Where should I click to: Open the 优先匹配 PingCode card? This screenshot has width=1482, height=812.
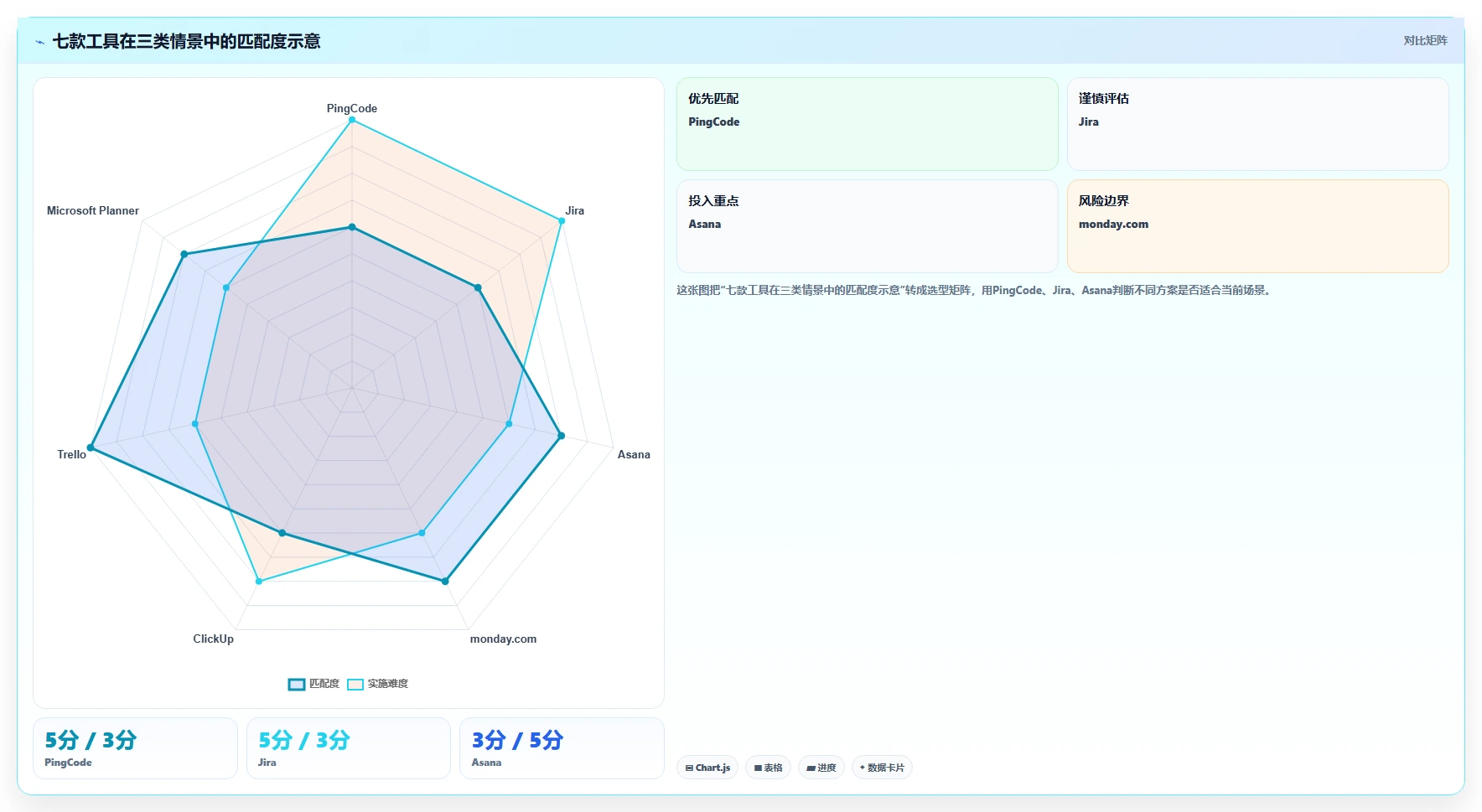tap(868, 124)
